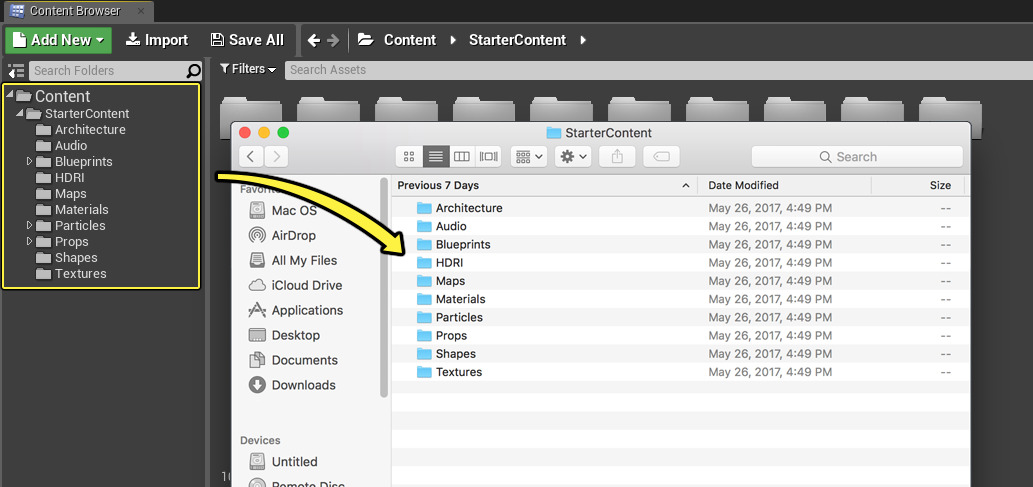
Task: Select Finder list view toggle
Action: click(x=435, y=157)
